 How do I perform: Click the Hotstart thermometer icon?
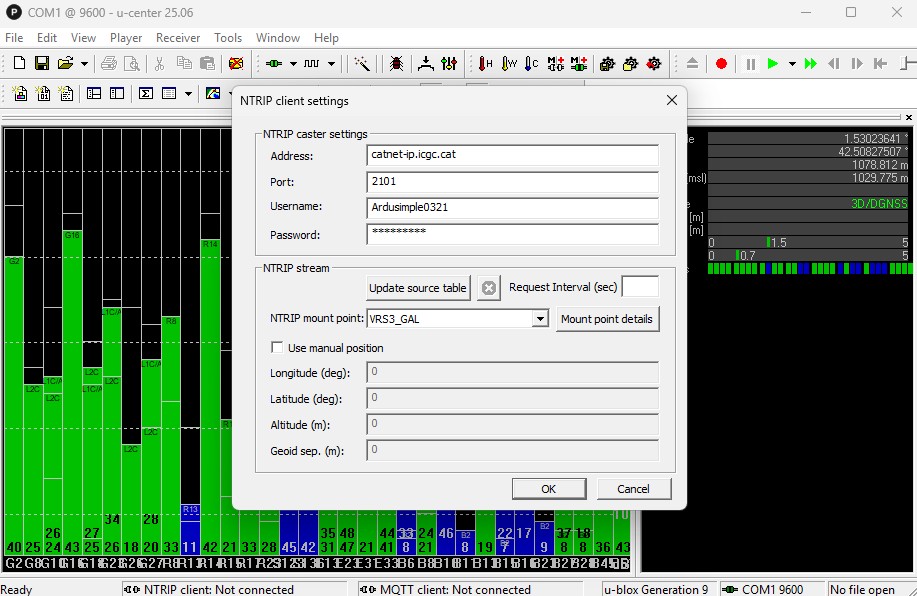[485, 64]
